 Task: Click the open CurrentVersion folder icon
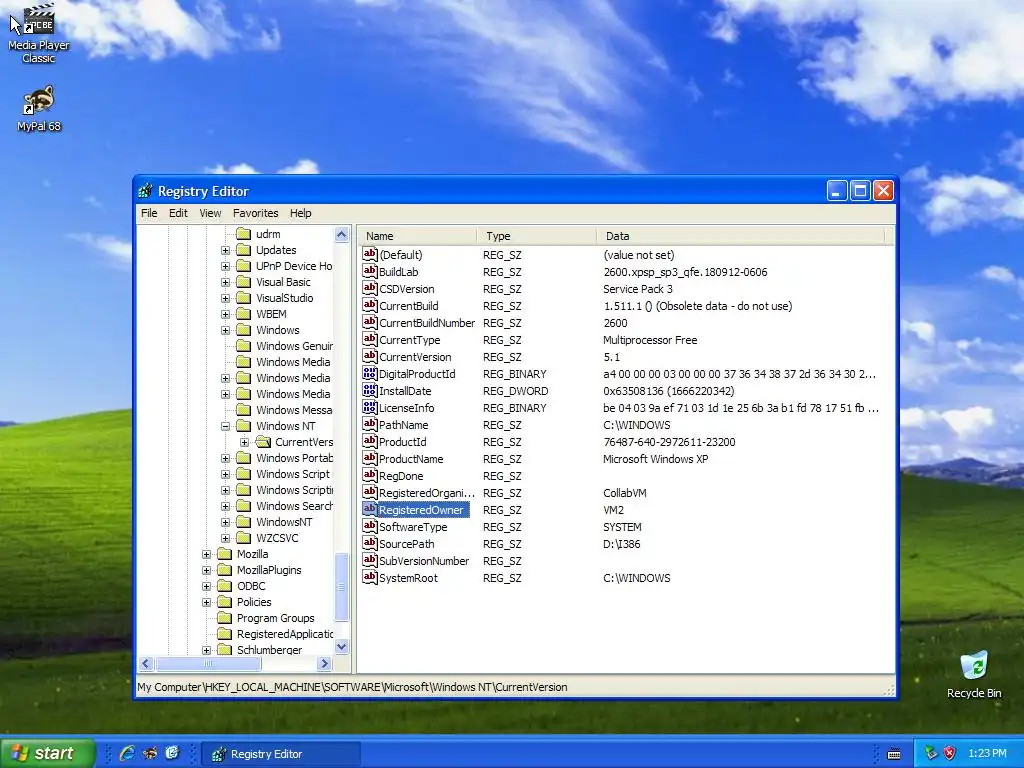263,442
